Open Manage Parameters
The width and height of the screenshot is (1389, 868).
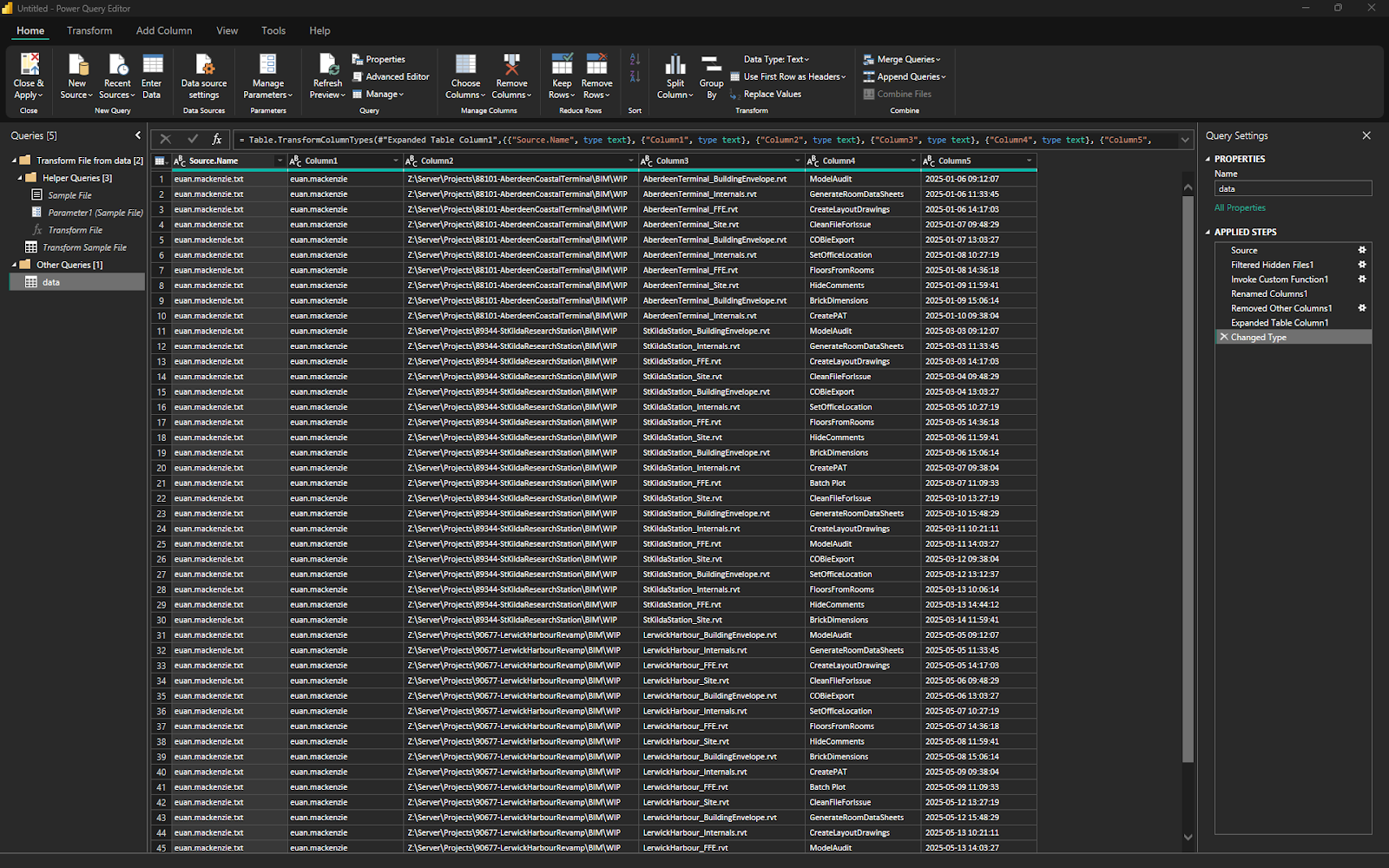point(267,75)
